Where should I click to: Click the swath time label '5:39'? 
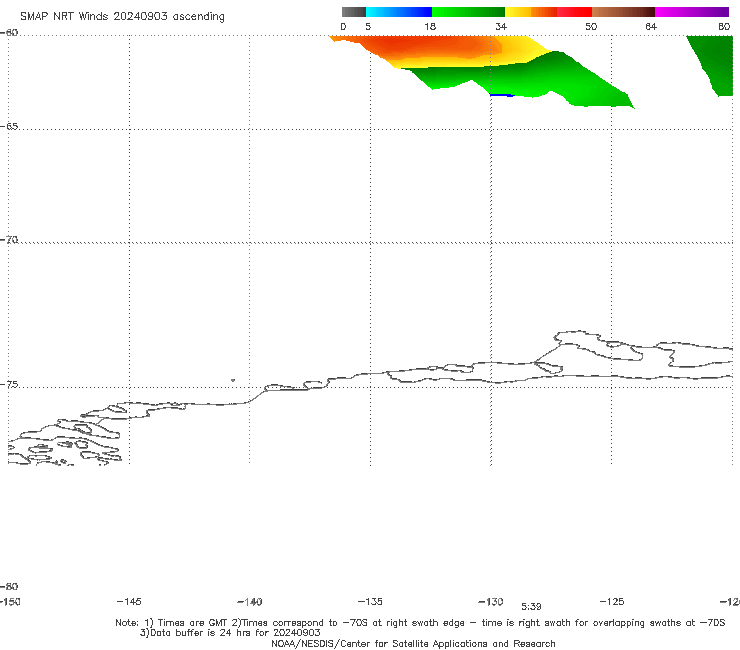[x=531, y=607]
